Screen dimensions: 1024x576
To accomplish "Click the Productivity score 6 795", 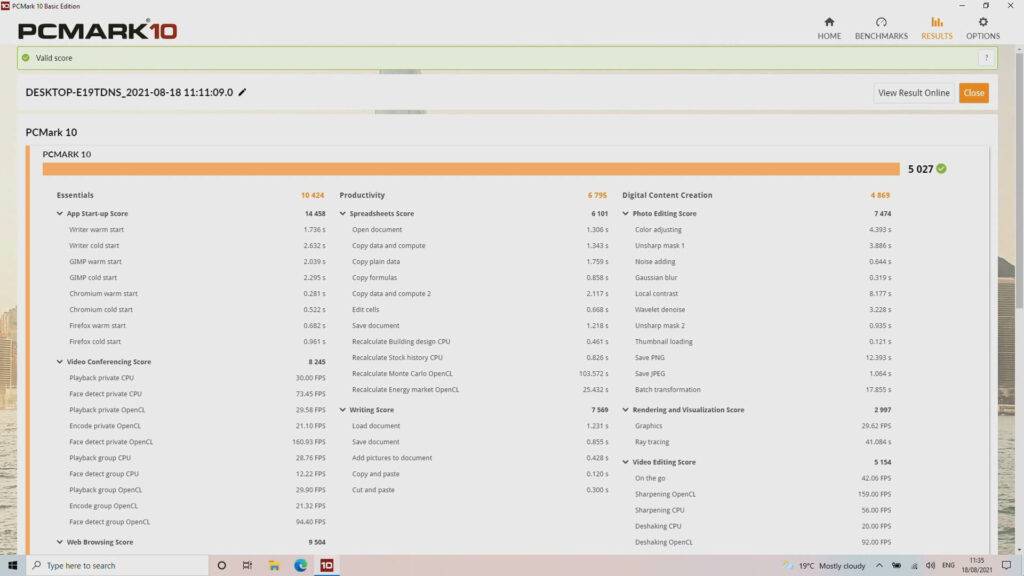I will 597,195.
